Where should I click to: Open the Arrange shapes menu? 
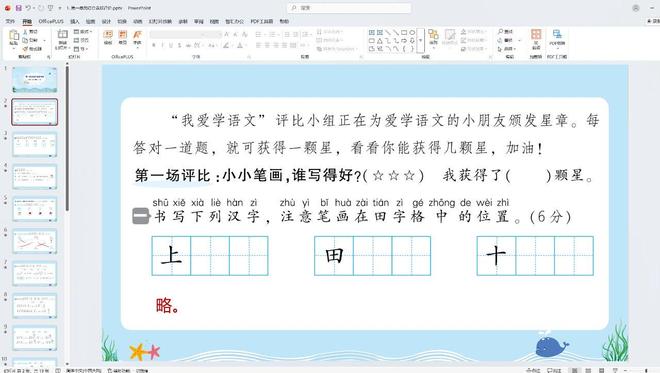[x=433, y=37]
